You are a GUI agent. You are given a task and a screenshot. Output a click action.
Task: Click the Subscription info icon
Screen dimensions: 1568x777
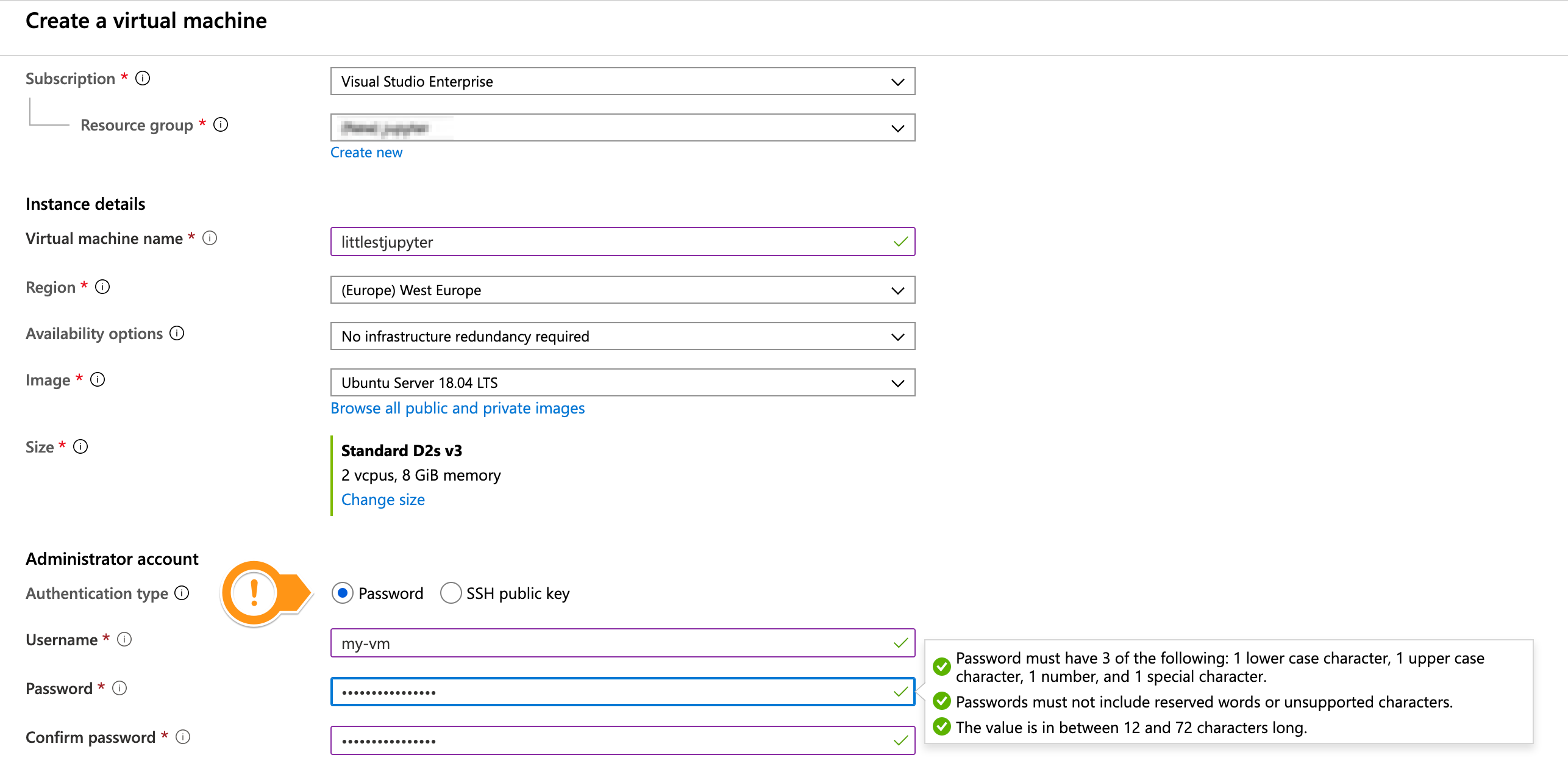143,78
